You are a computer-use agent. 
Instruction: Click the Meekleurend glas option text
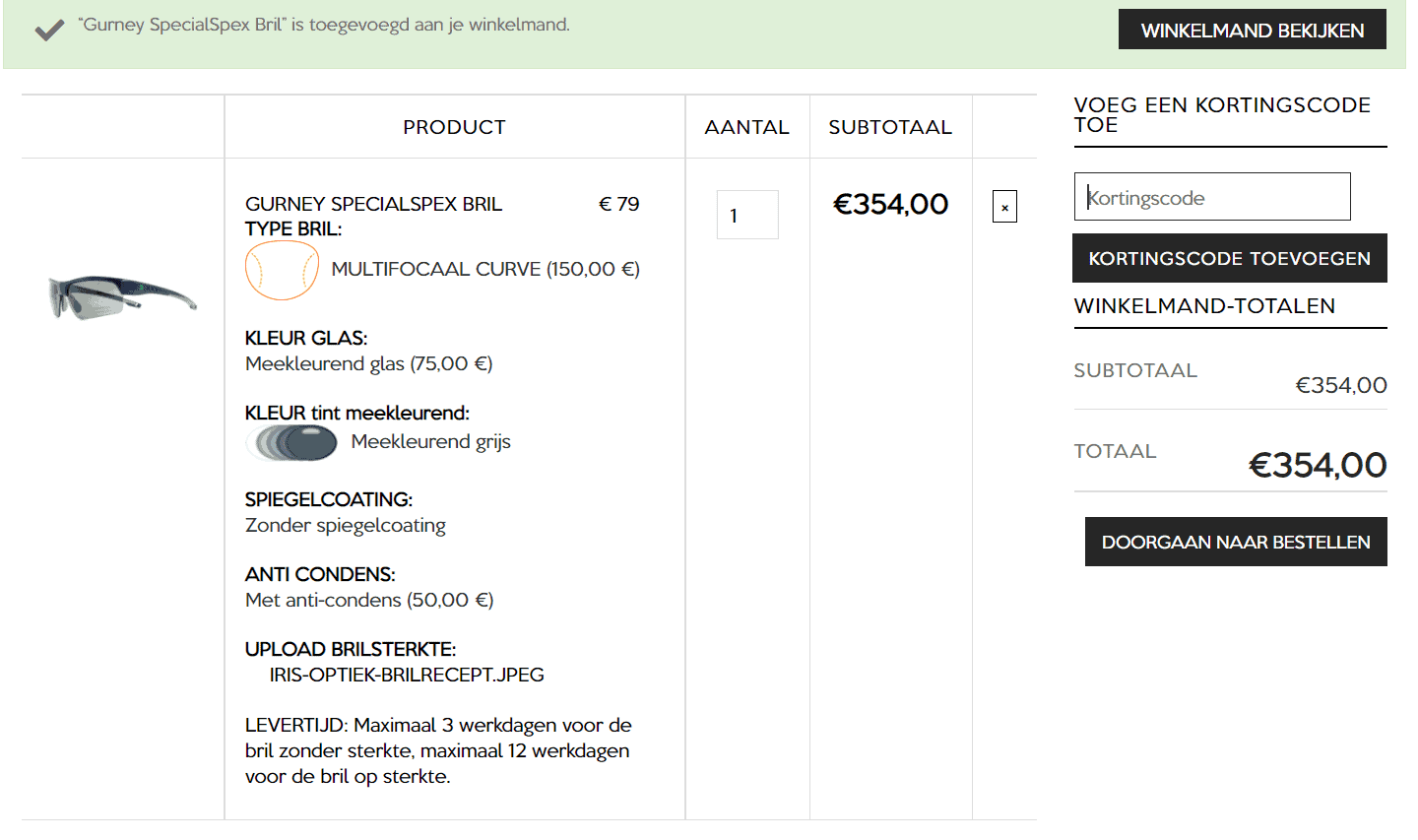click(x=369, y=363)
